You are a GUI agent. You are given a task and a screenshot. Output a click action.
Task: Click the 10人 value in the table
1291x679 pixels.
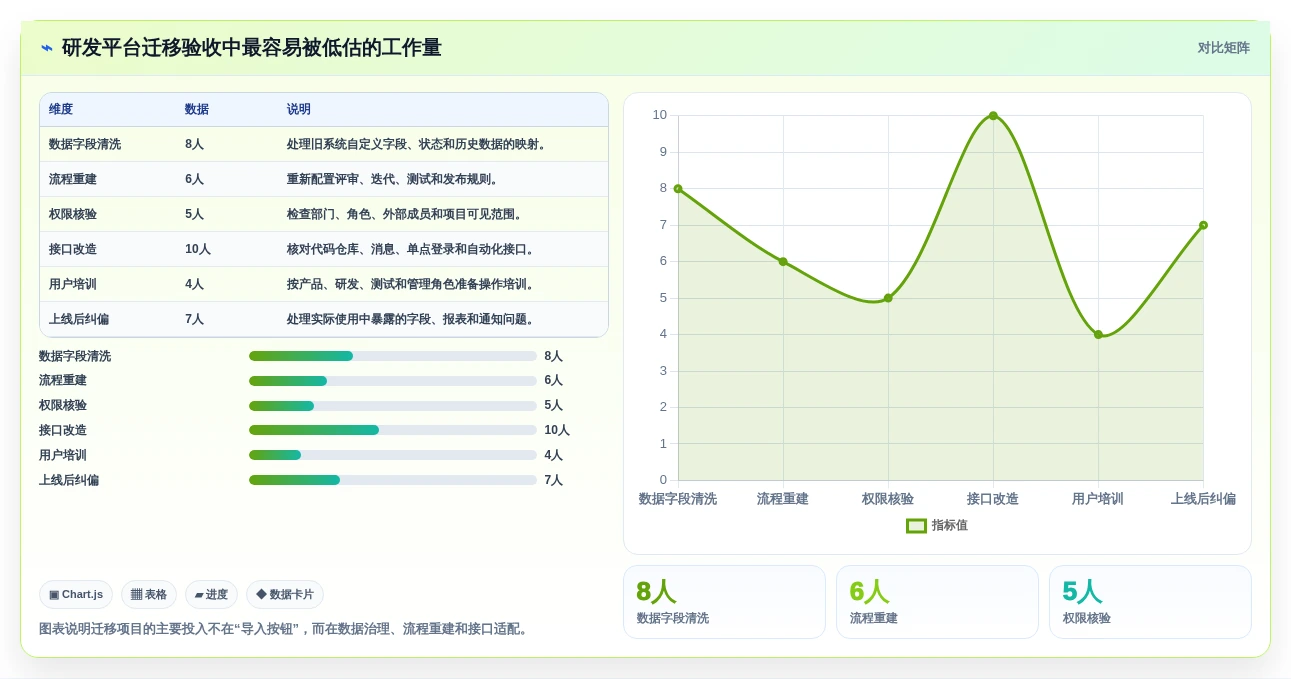coord(198,249)
